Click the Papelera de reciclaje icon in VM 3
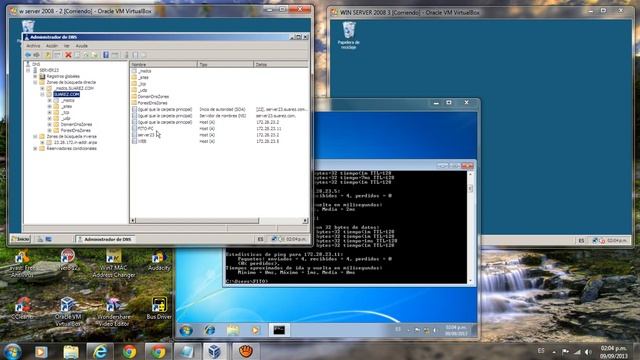 (x=349, y=36)
